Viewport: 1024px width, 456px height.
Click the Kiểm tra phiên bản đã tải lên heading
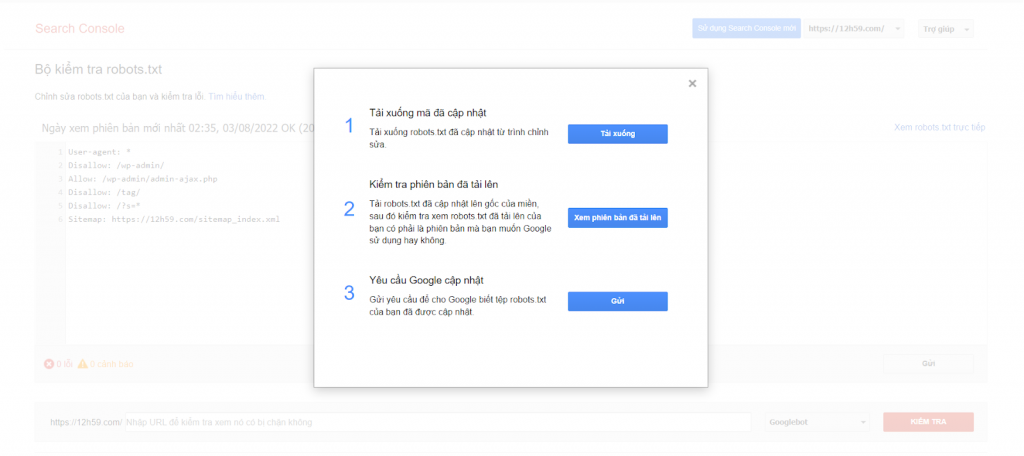(x=434, y=184)
